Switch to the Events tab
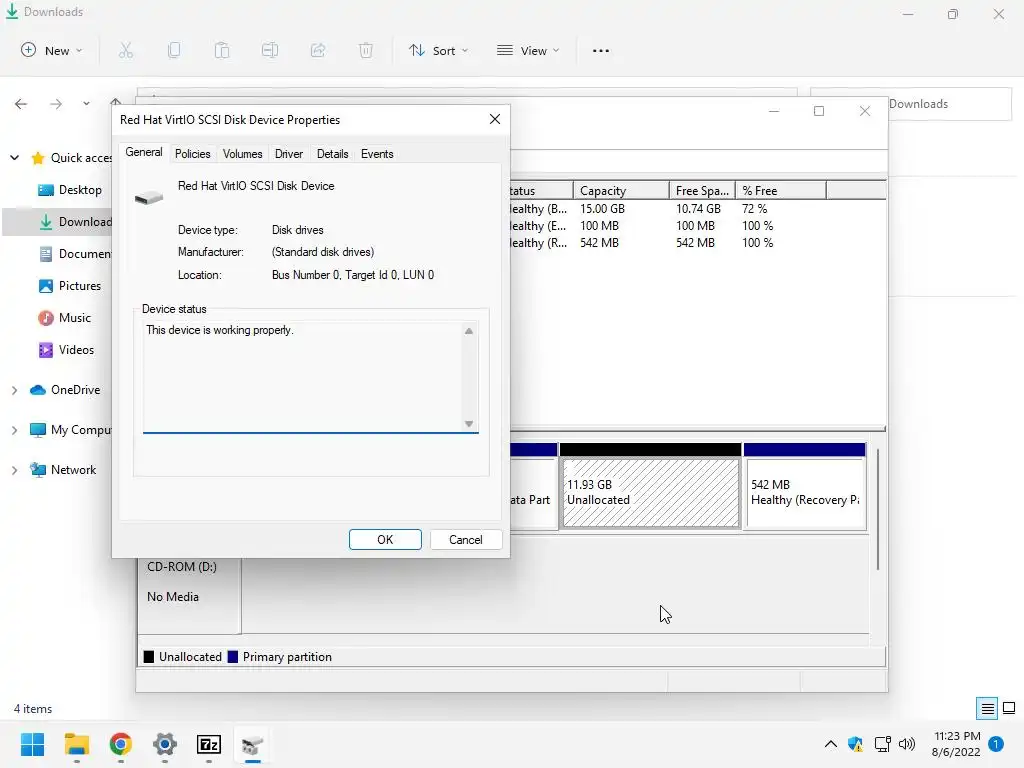This screenshot has height=768, width=1024. point(377,154)
